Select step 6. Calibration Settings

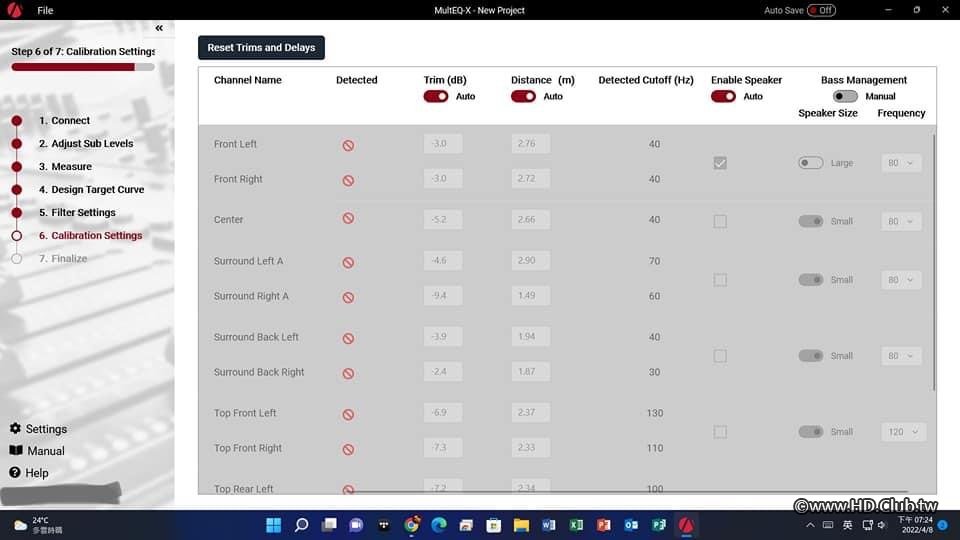[91, 236]
